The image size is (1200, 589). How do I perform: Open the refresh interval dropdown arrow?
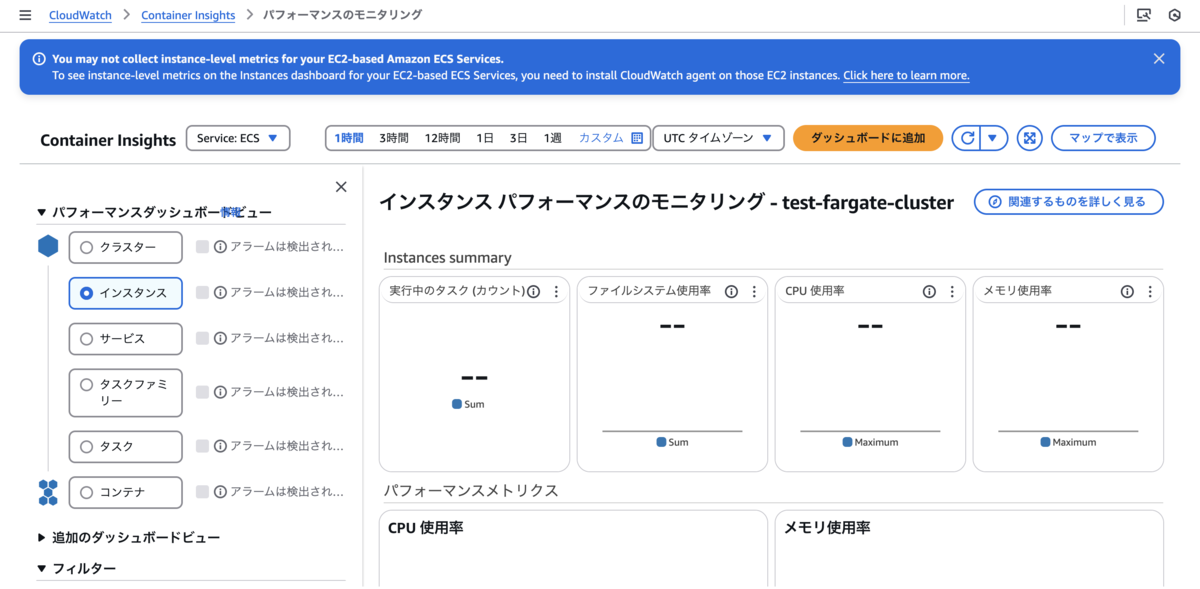[x=993, y=138]
